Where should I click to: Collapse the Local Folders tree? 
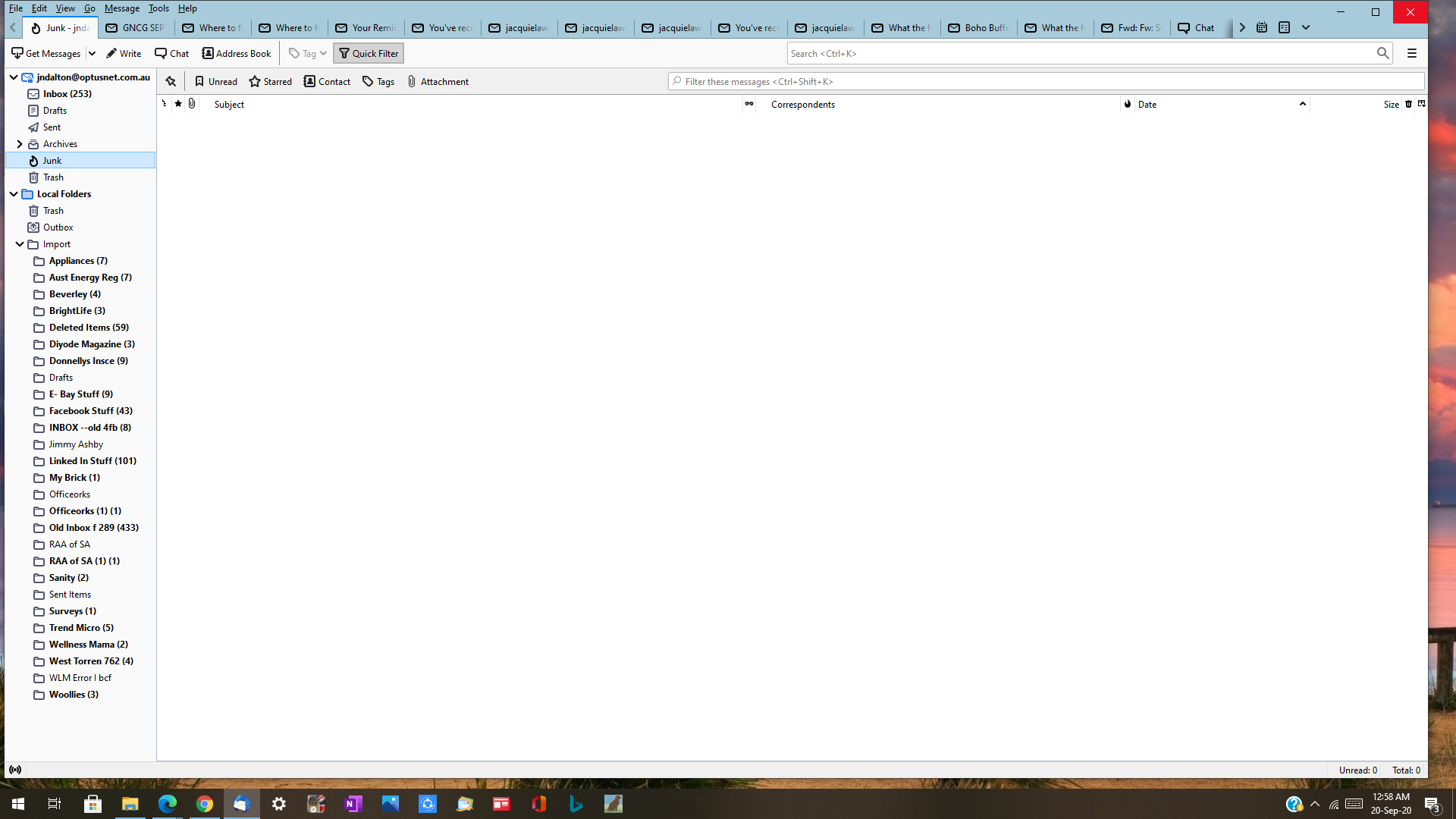pos(14,194)
